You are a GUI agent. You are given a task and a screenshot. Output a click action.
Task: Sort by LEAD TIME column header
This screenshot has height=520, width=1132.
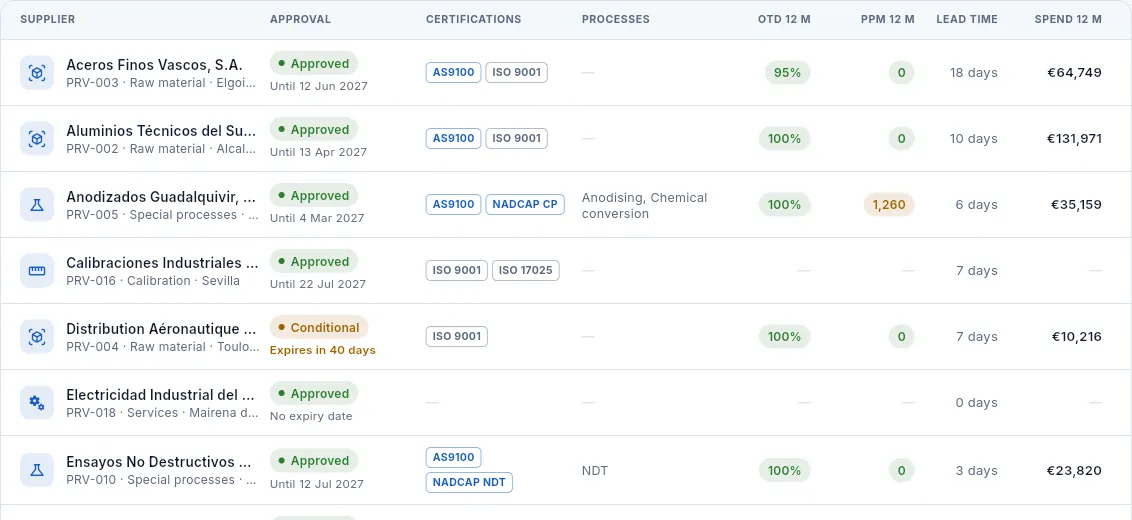[967, 20]
